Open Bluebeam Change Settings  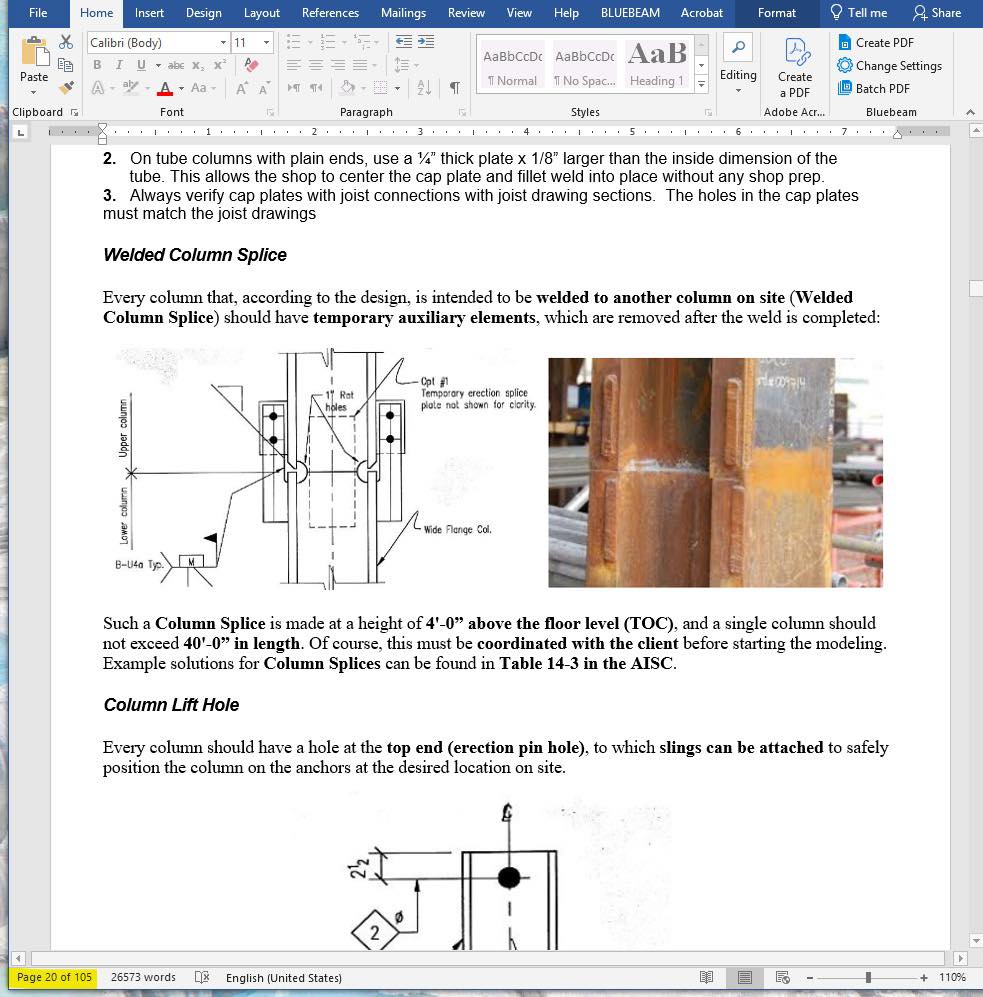[890, 65]
